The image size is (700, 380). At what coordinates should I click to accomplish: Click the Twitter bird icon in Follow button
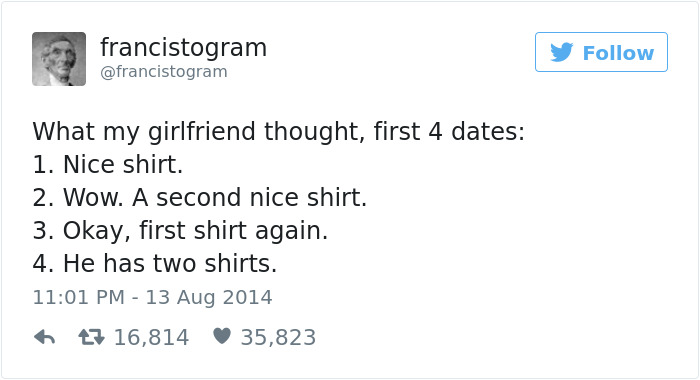click(562, 52)
